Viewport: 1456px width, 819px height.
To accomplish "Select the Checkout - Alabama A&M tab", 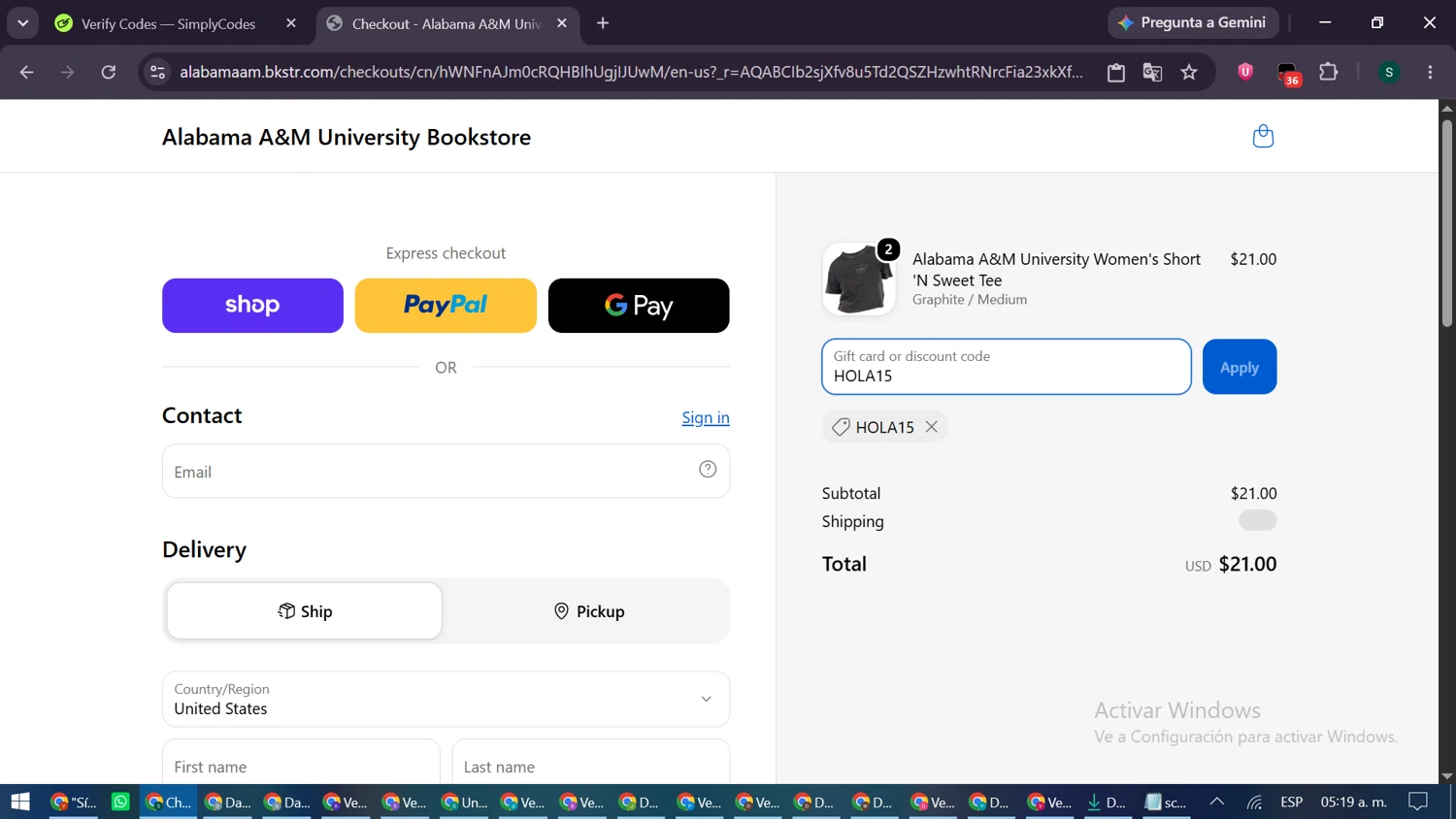I will pyautogui.click(x=447, y=23).
